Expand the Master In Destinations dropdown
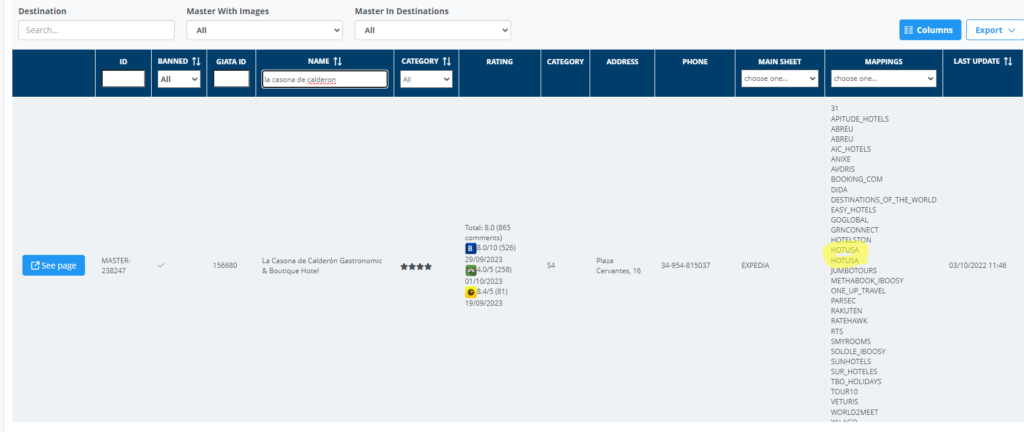The height and width of the screenshot is (432, 1024). point(432,30)
